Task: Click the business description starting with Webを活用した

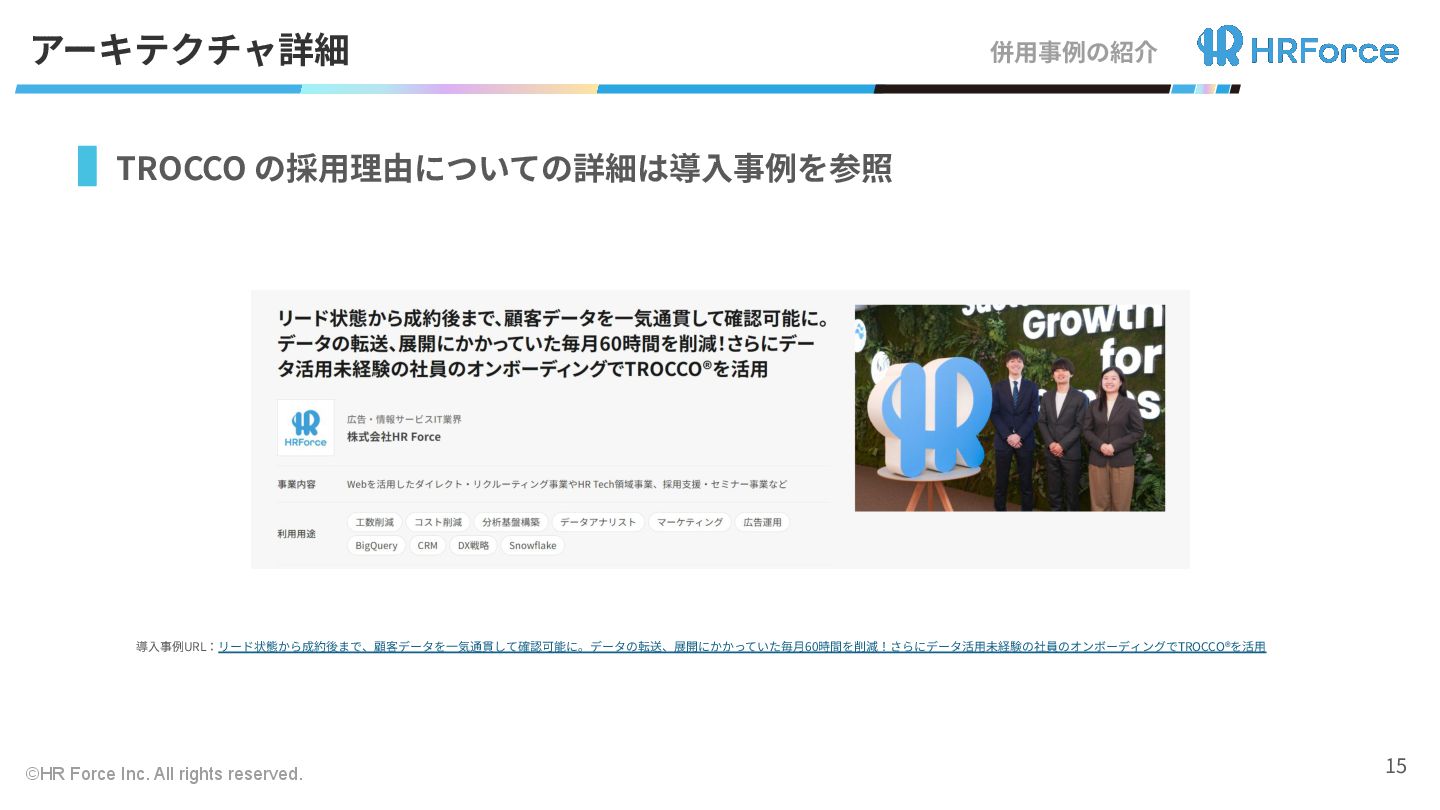Action: [567, 484]
